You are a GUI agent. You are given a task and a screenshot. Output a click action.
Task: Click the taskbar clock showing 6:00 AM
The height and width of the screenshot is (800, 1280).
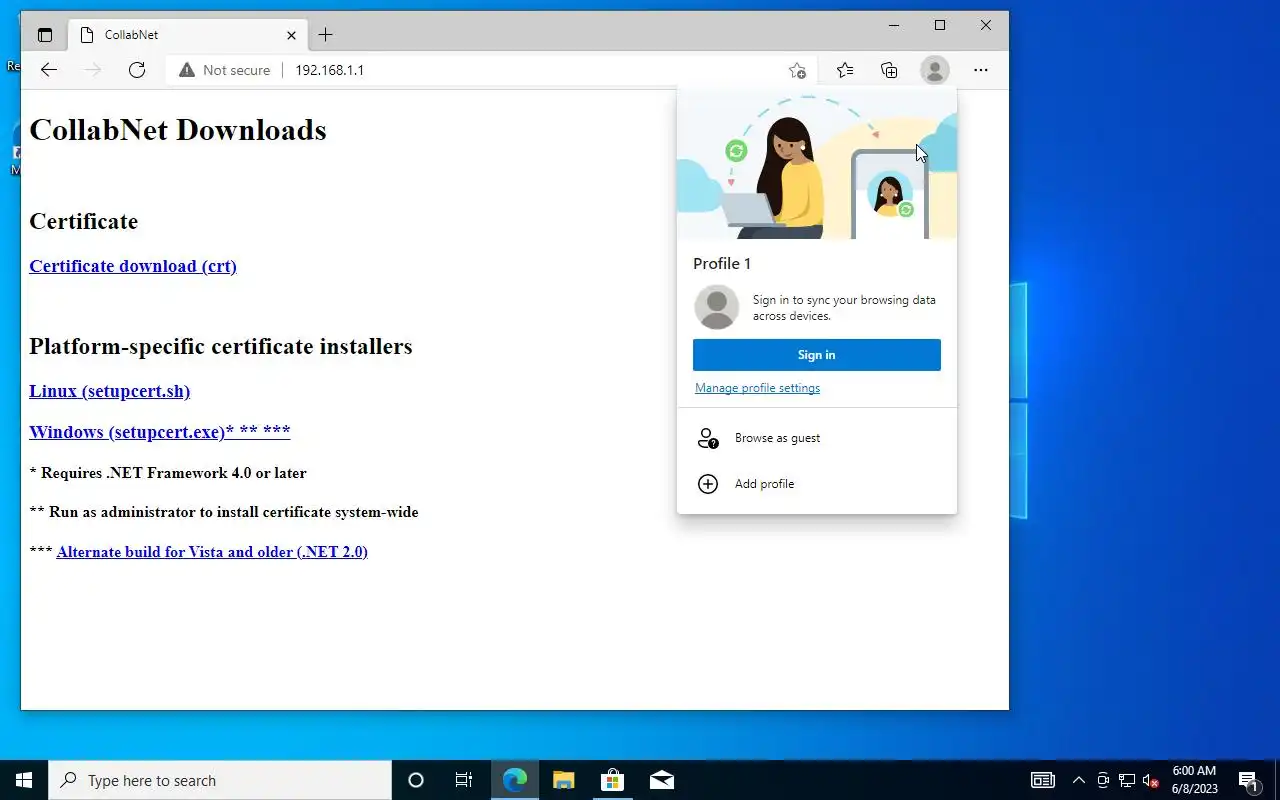[x=1194, y=780]
